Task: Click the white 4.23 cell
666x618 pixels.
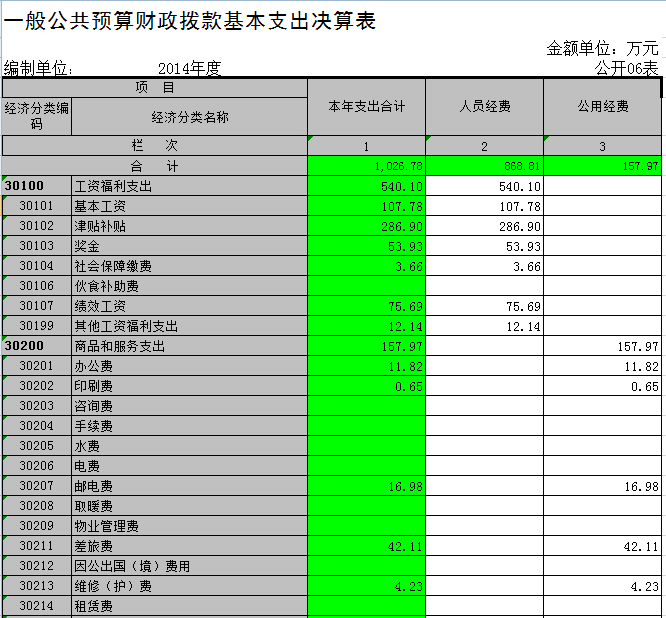Action: point(602,585)
